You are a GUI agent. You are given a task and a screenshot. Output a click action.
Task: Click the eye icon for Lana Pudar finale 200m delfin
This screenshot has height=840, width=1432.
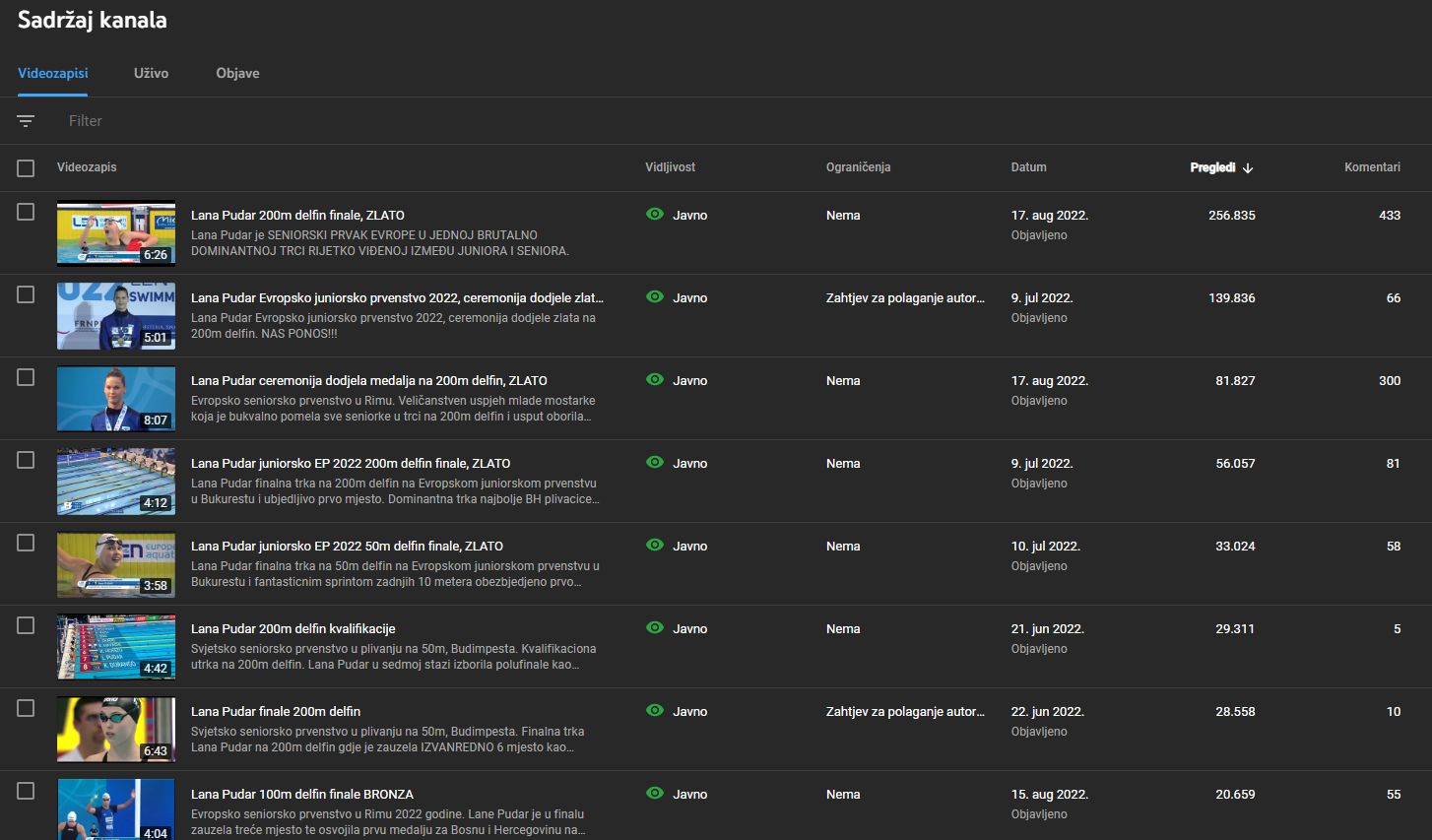(655, 710)
